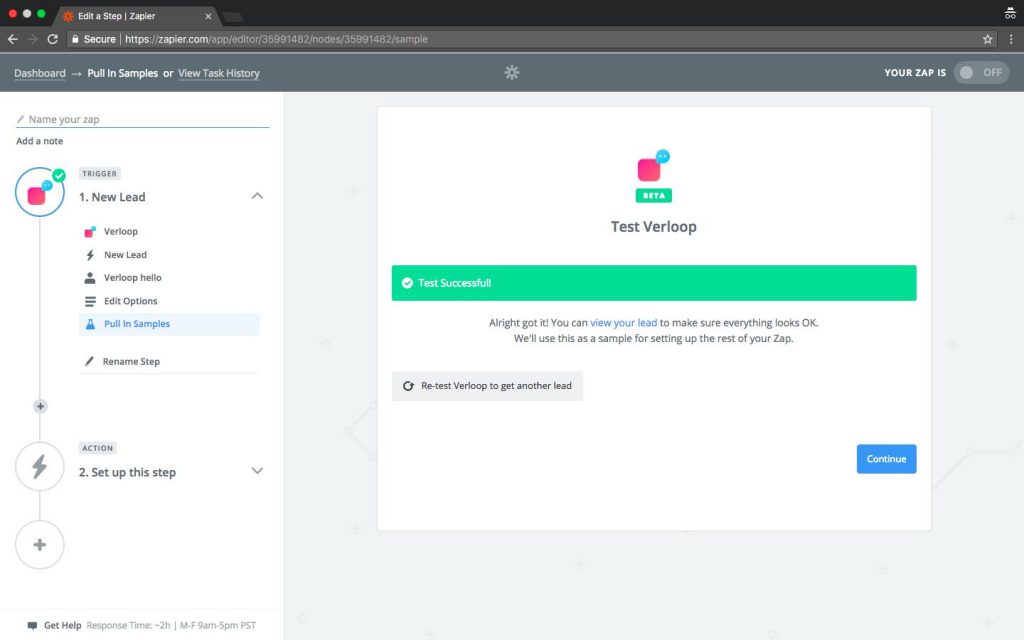1024x640 pixels.
Task: Select the Edit a Step Zapier tab
Action: pos(136,16)
